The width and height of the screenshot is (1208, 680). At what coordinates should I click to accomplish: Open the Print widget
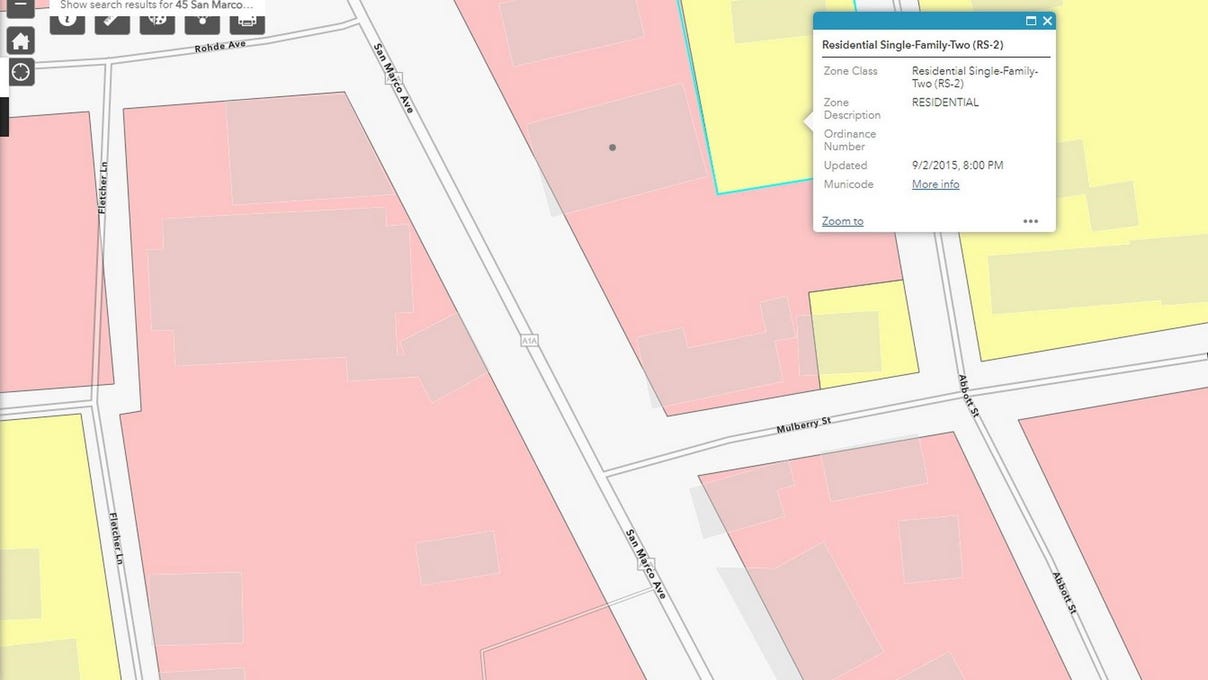coord(247,19)
